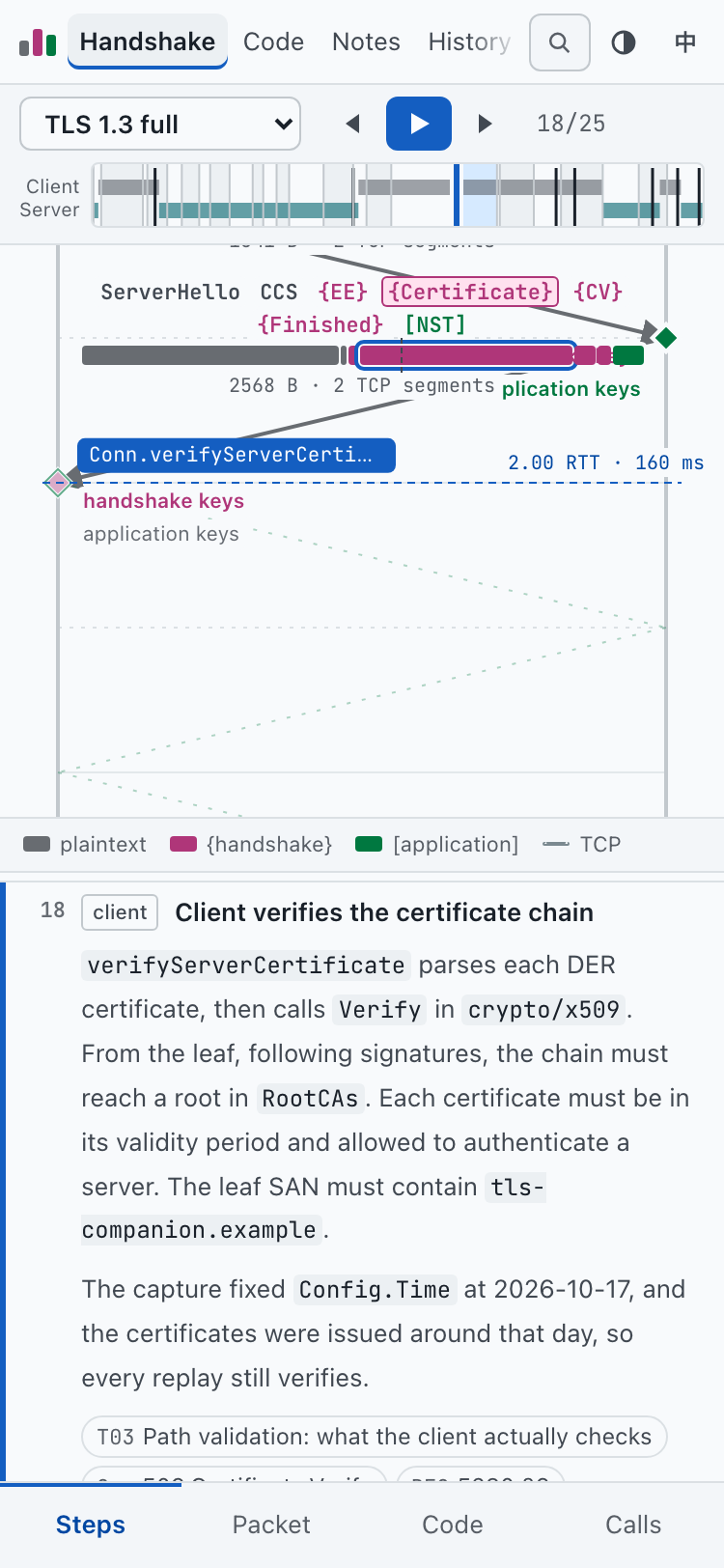Click the green diamond server marker

click(x=666, y=337)
